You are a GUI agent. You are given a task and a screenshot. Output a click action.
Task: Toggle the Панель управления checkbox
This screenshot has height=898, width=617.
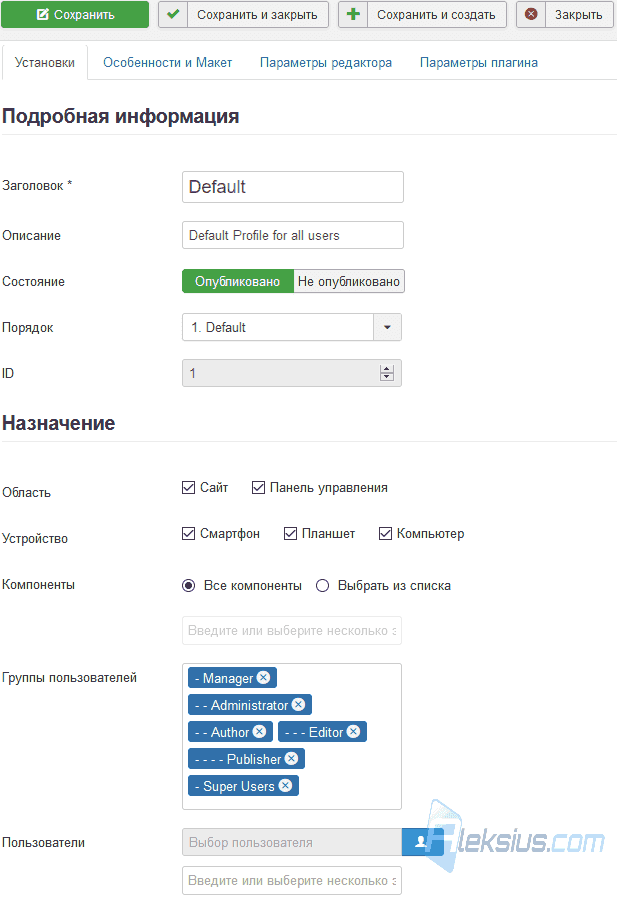[x=258, y=487]
